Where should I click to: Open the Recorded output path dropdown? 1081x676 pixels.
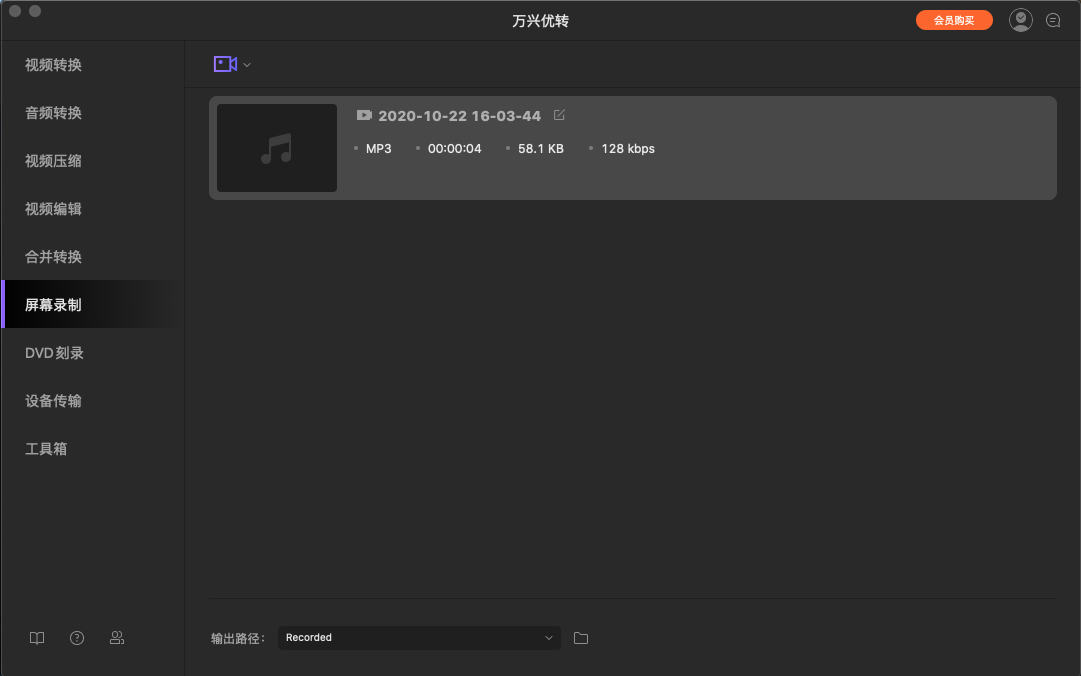tap(418, 637)
